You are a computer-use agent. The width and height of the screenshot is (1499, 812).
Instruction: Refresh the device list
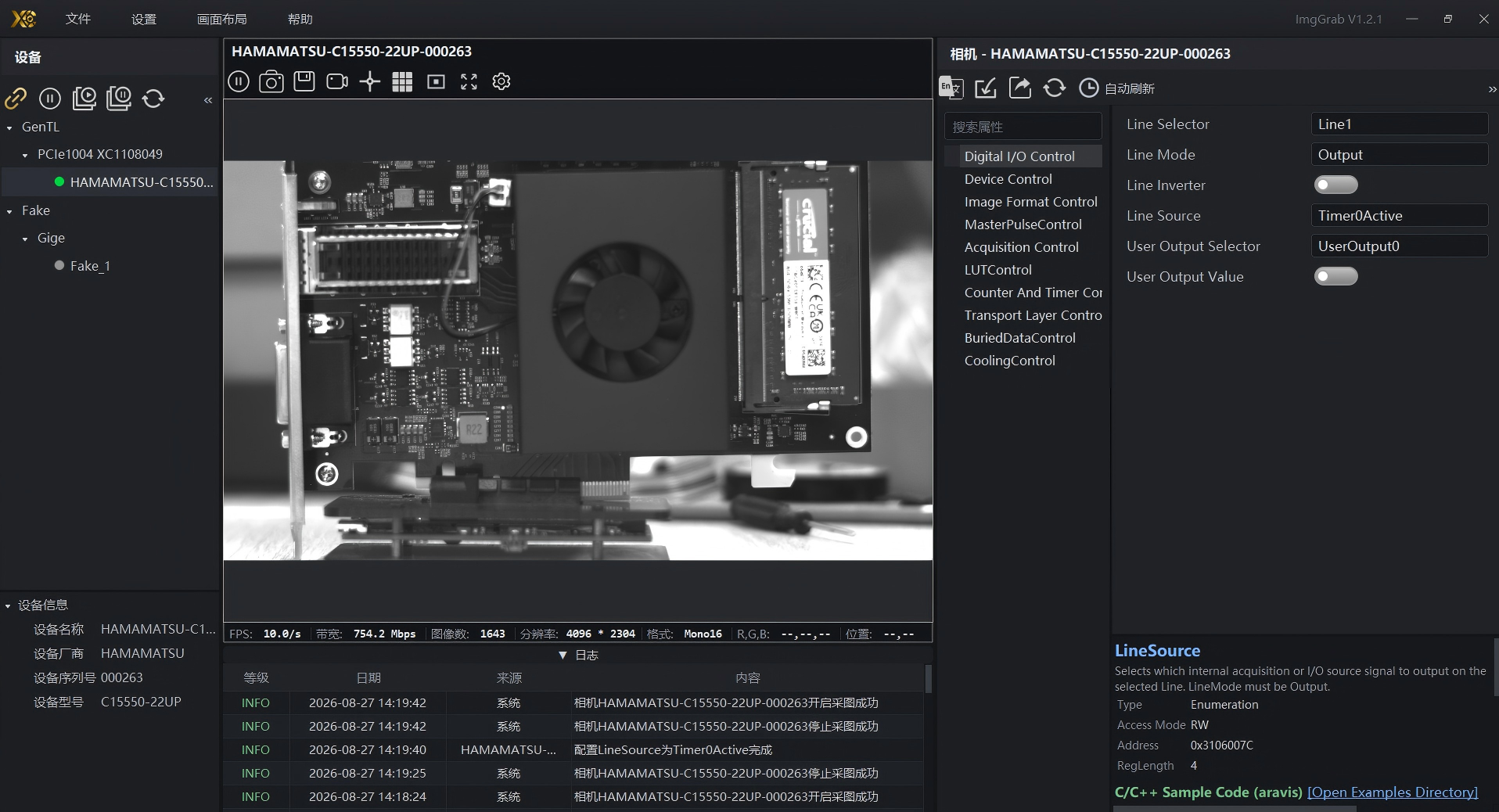coord(153,98)
